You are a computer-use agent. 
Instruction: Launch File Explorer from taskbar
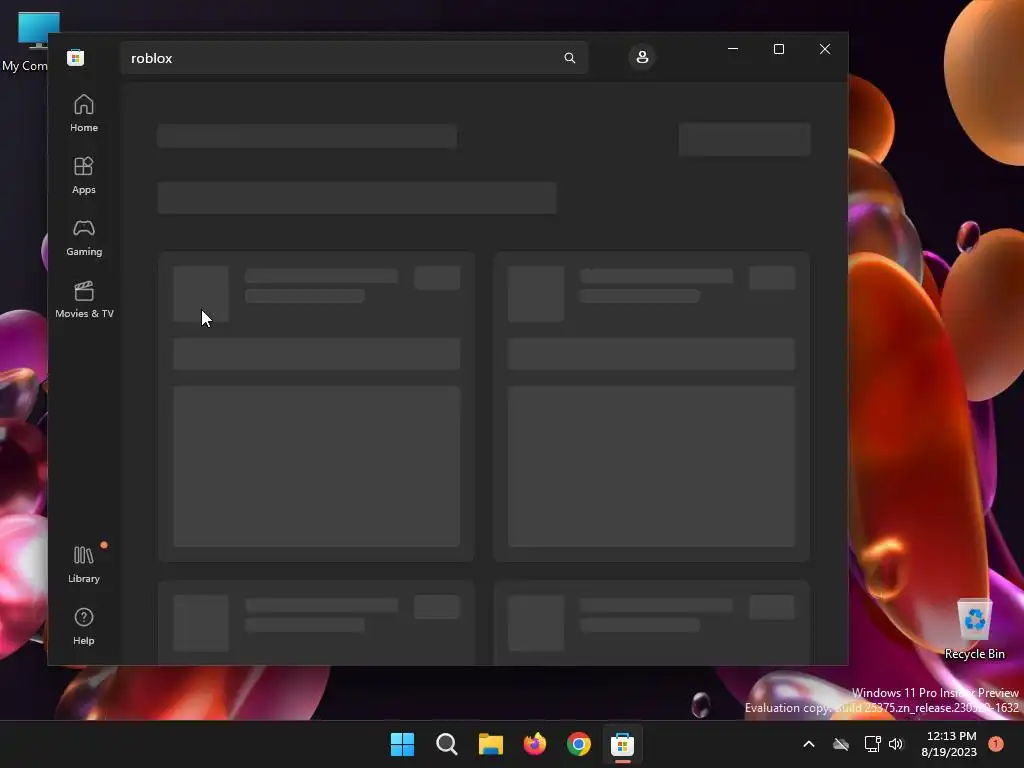coord(490,744)
